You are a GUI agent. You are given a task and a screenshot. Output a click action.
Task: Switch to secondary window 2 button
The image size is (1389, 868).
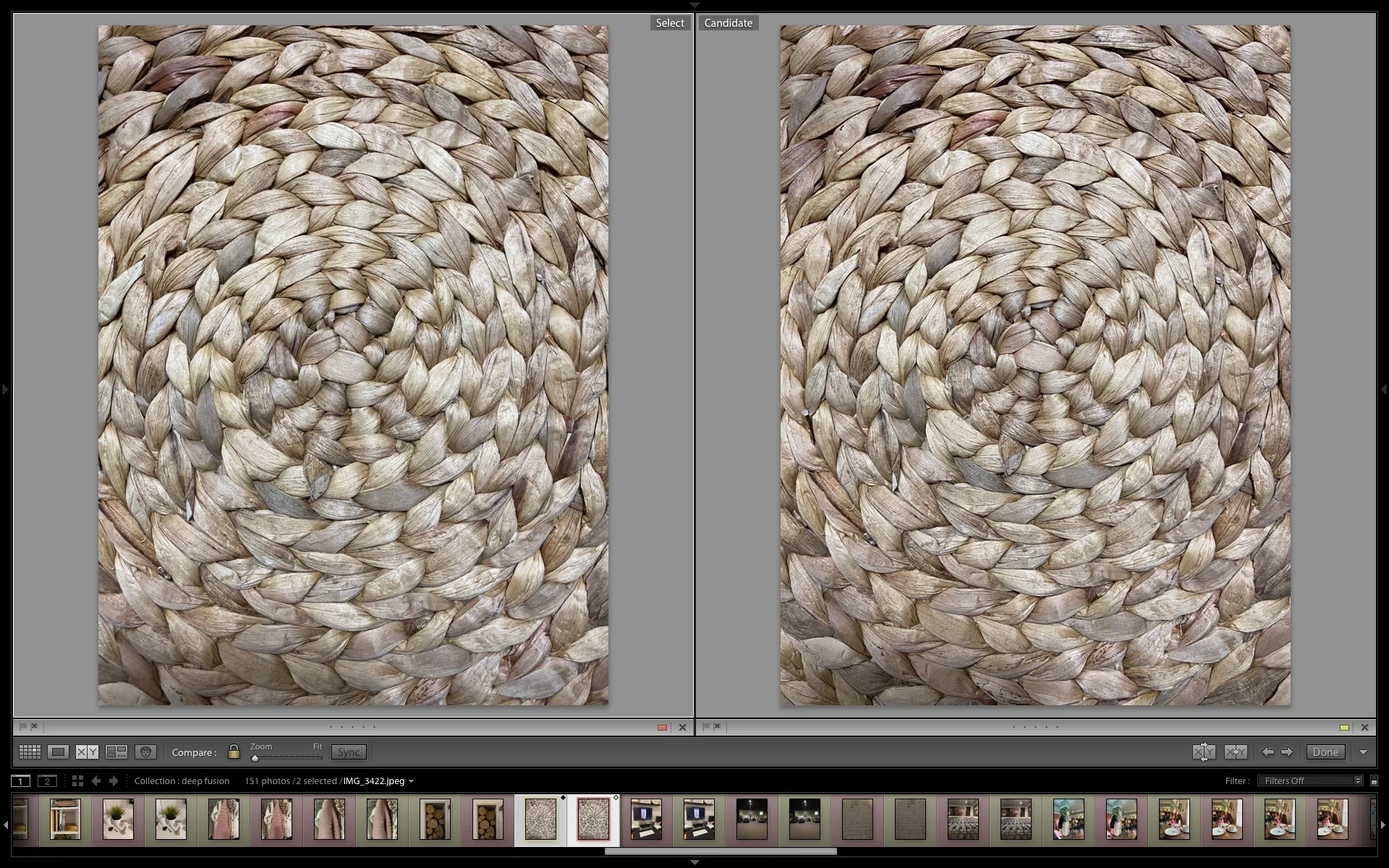click(x=47, y=780)
